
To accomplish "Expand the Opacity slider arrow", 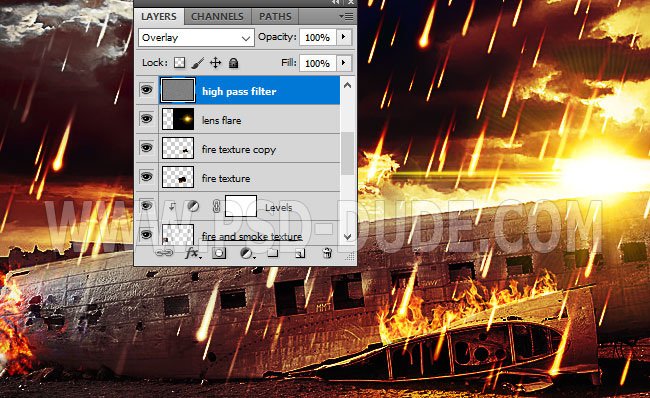I will (x=344, y=37).
